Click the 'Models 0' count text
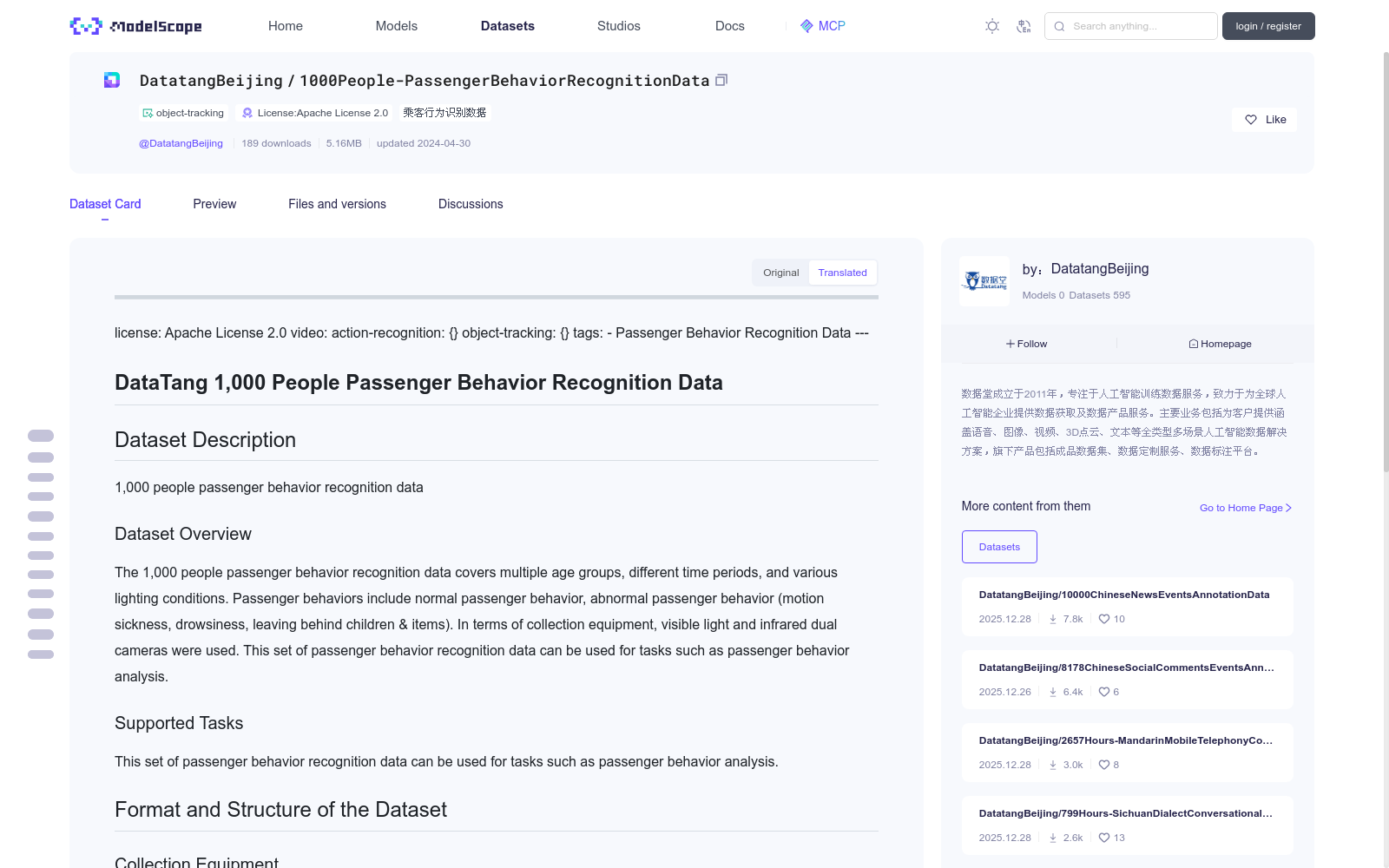Image resolution: width=1389 pixels, height=868 pixels. coord(1043,295)
